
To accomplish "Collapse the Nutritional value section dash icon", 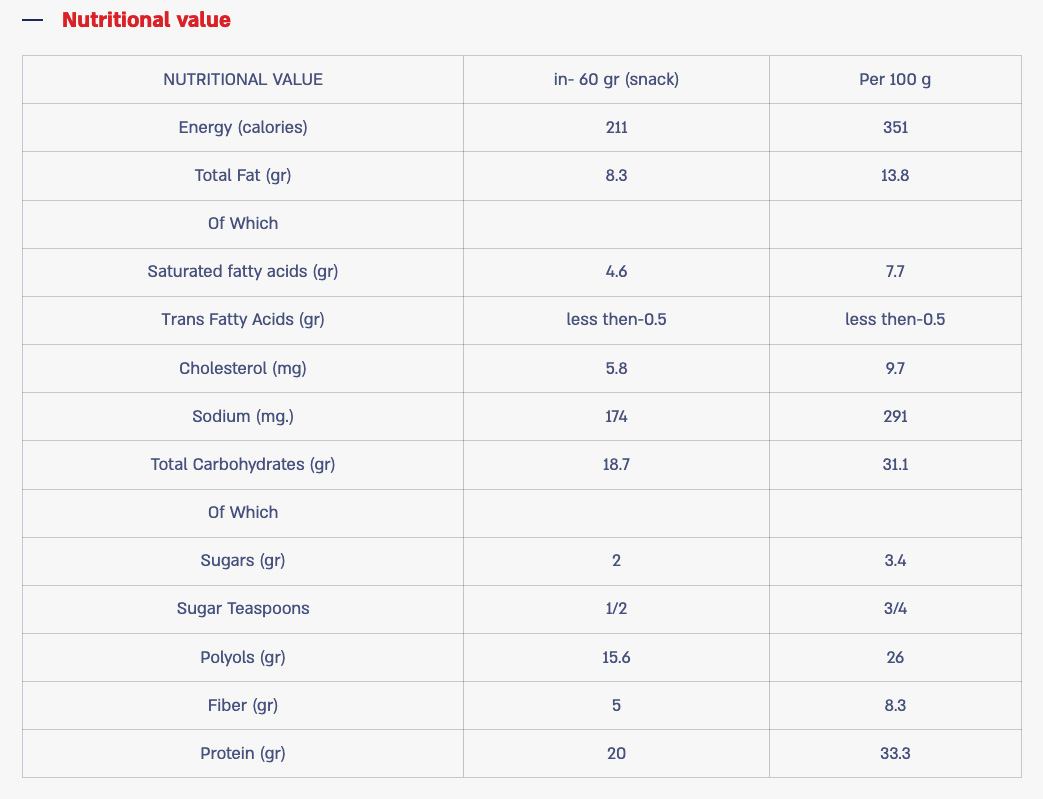I will 33,20.
